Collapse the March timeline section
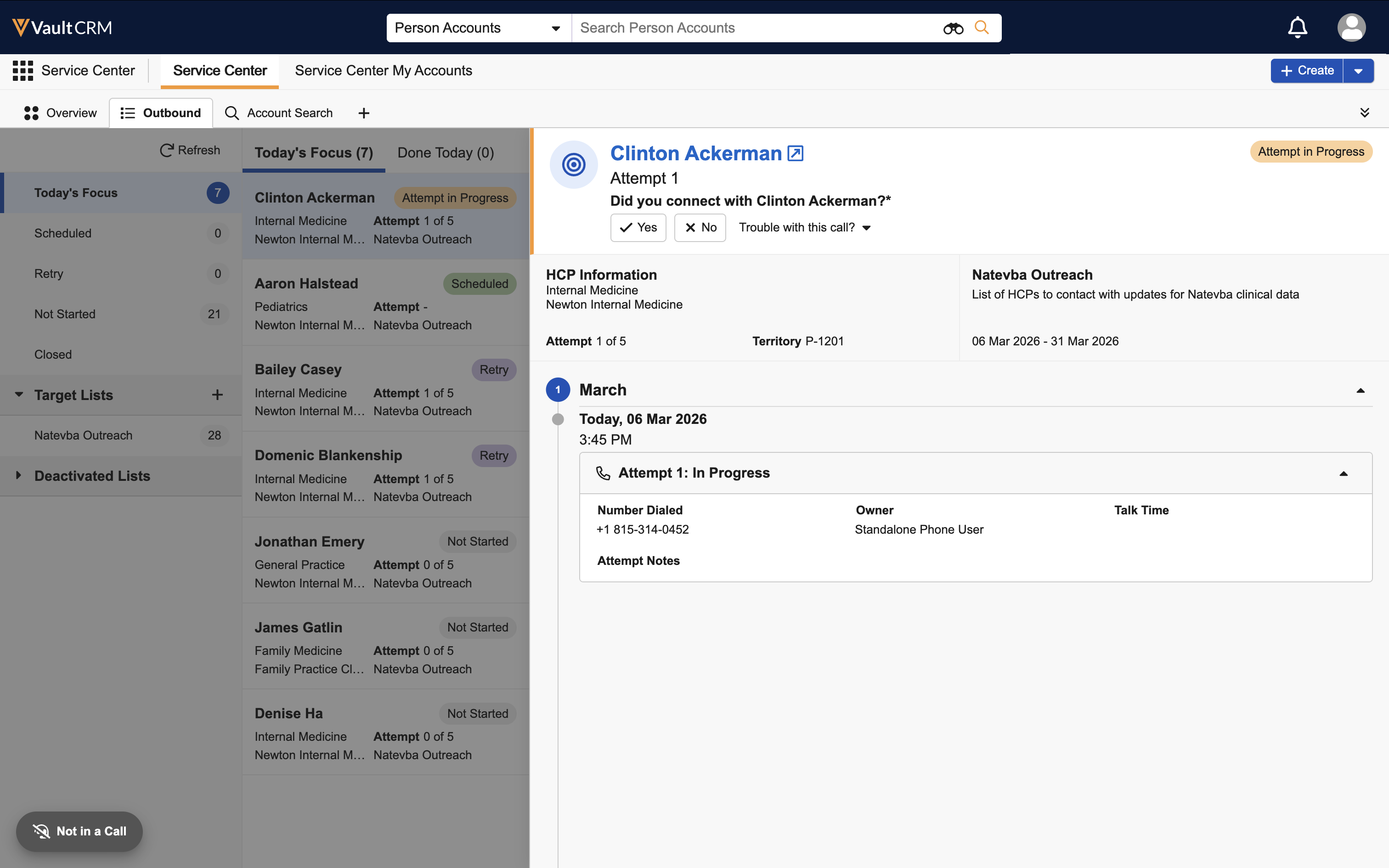 pos(1360,390)
